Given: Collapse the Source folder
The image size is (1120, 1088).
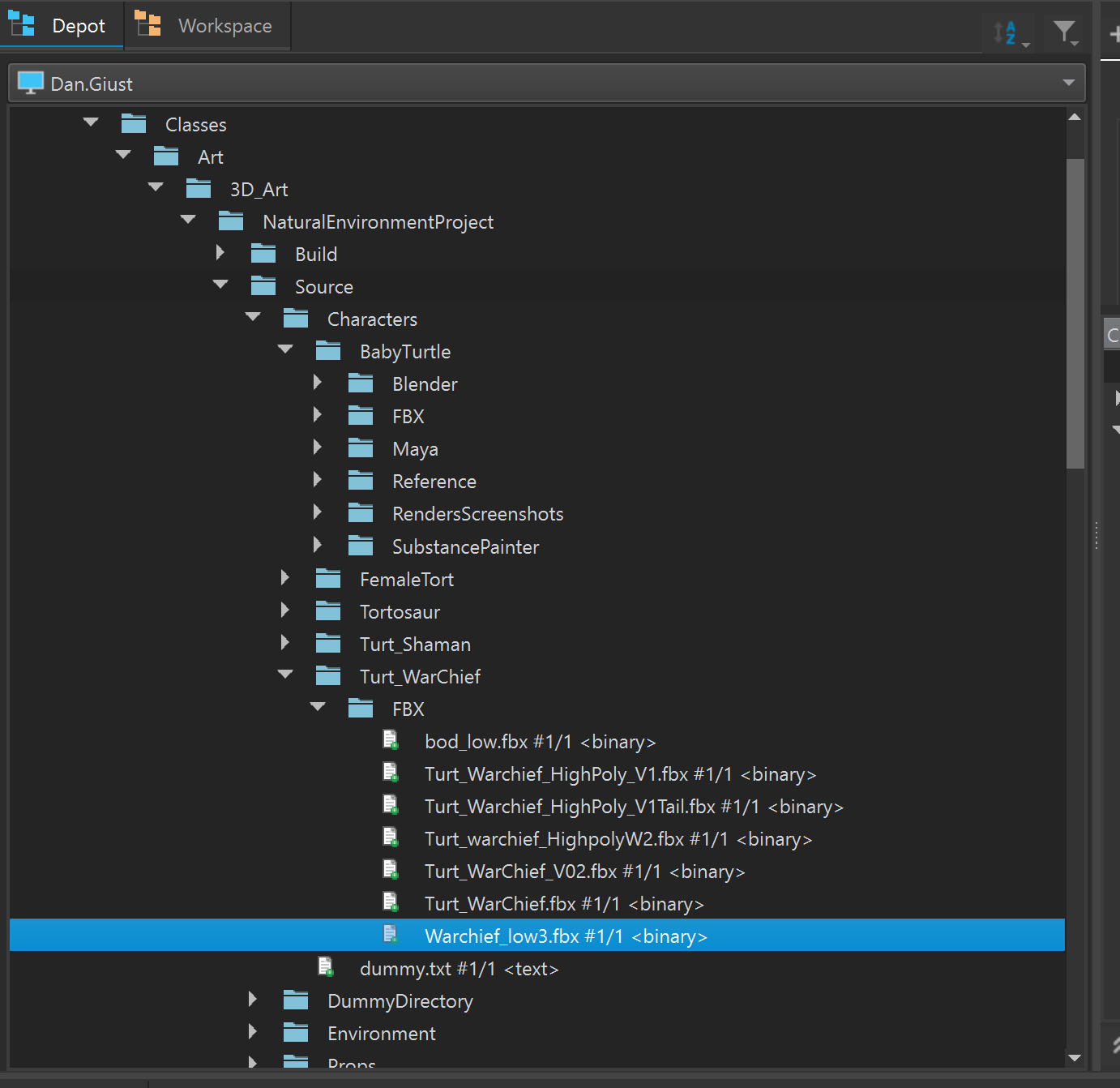Looking at the screenshot, I should point(220,285).
